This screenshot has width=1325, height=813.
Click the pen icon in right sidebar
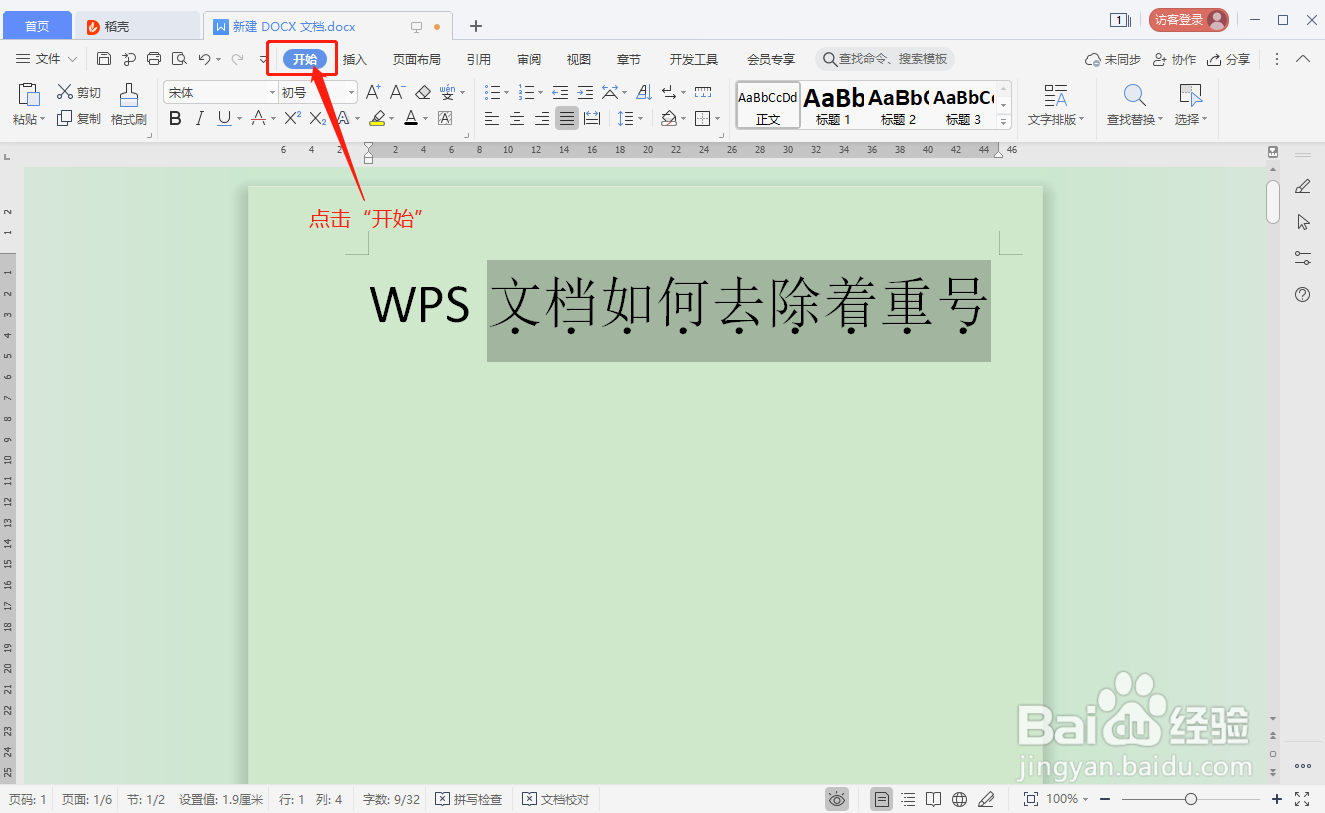point(1302,186)
